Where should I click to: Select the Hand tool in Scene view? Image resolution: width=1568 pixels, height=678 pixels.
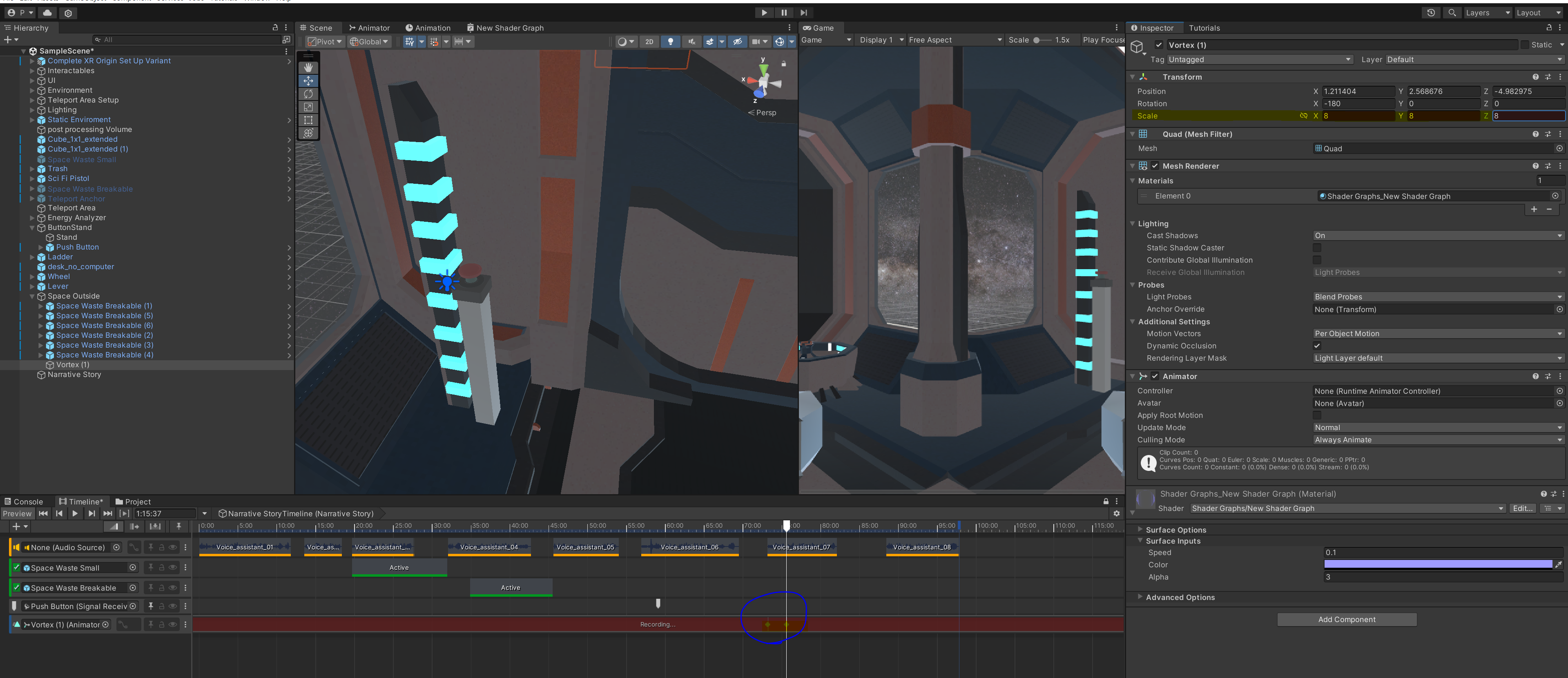point(308,67)
